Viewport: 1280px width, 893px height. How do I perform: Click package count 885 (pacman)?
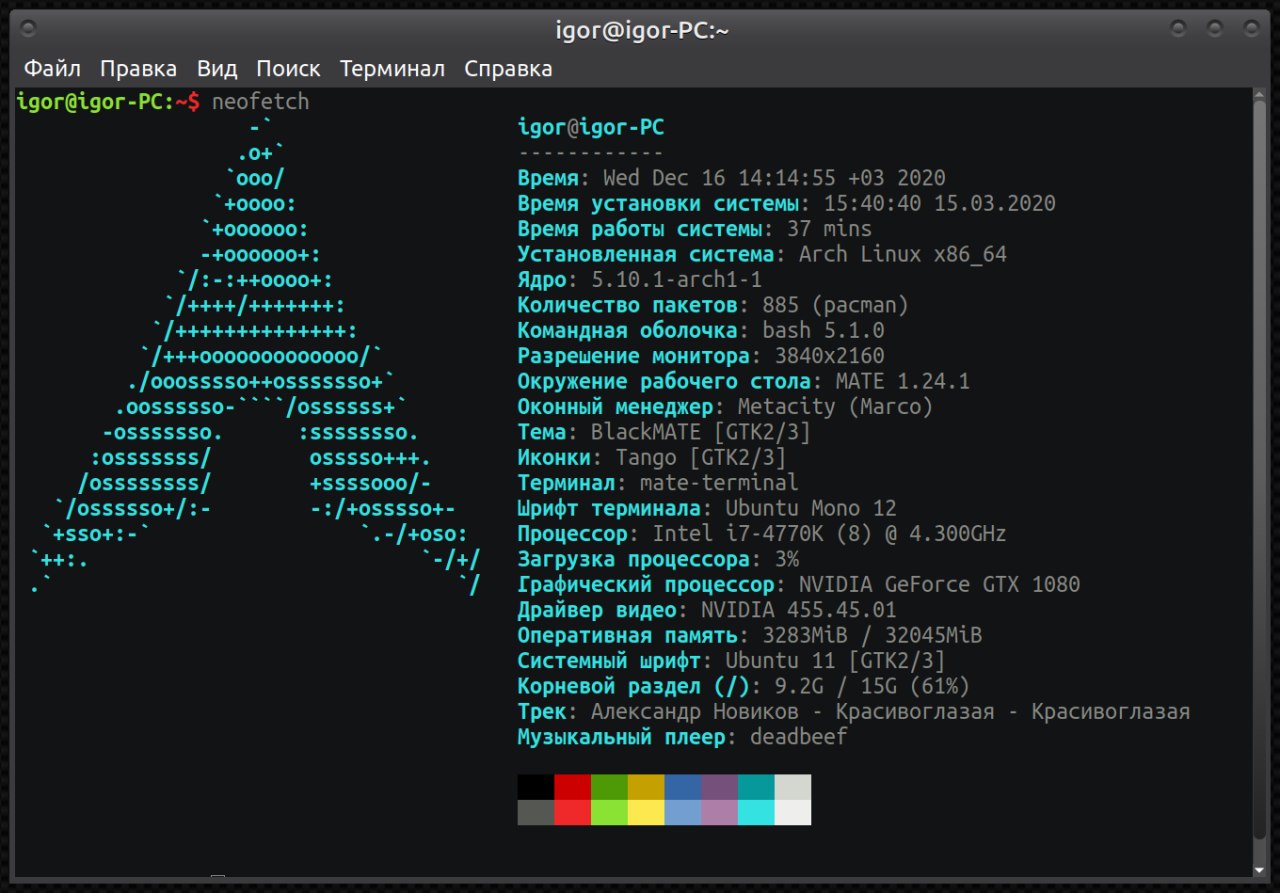[x=835, y=305]
